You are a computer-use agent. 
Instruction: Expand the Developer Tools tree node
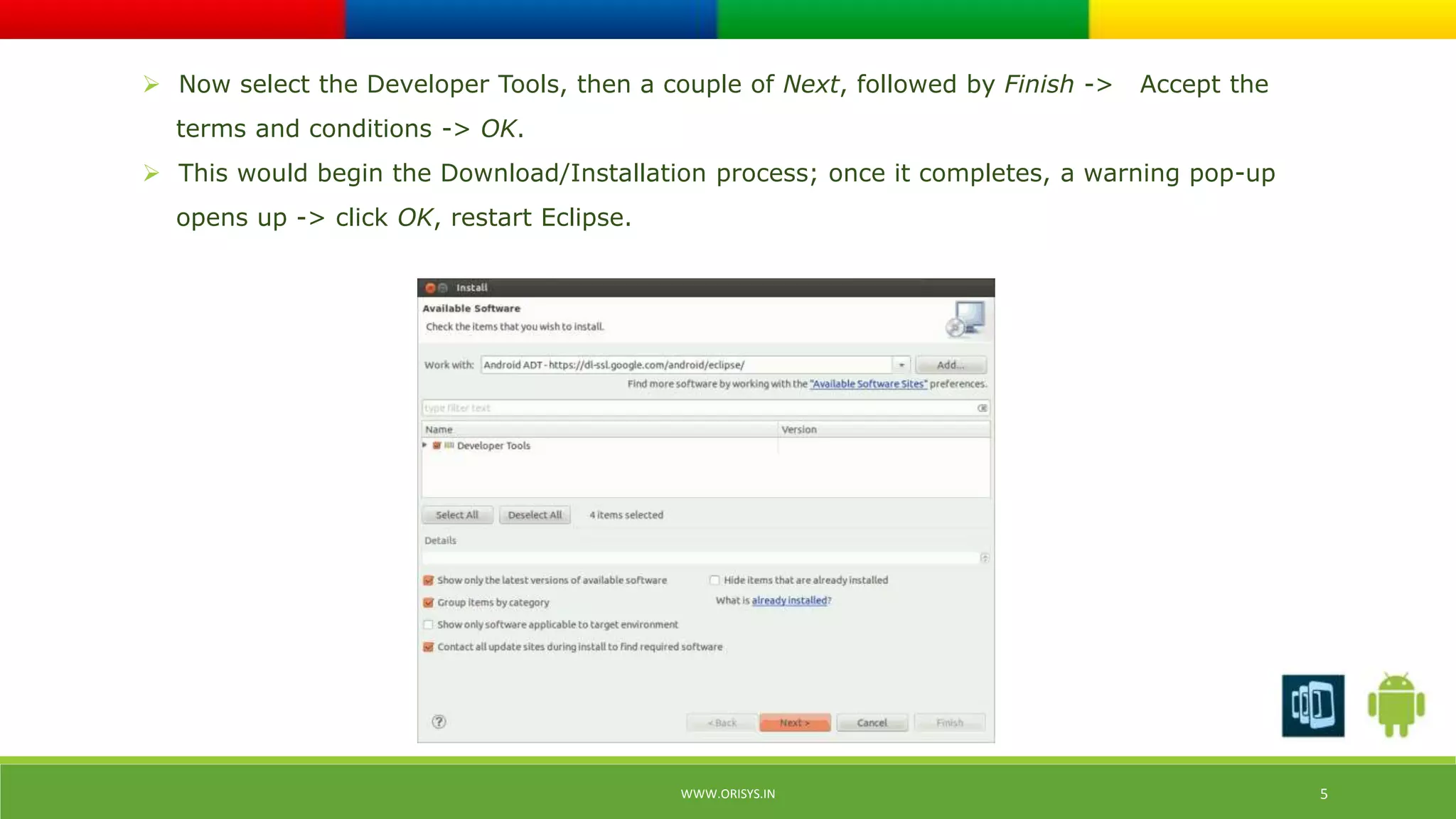[425, 445]
